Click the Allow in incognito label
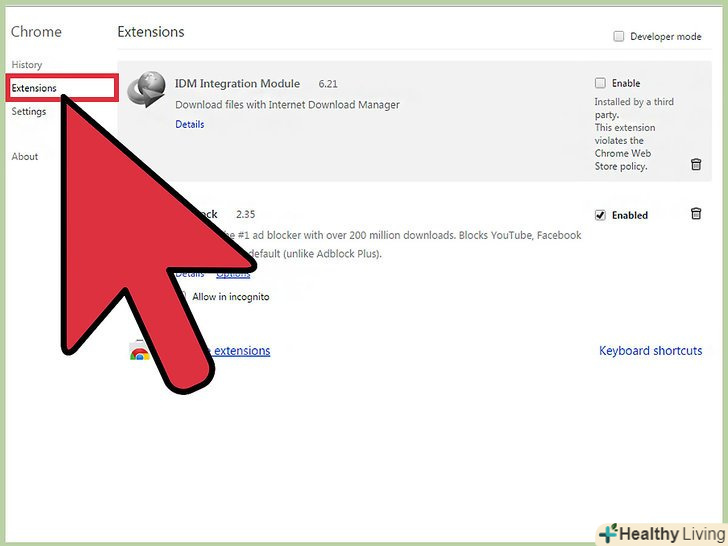The width and height of the screenshot is (728, 546). pos(231,297)
